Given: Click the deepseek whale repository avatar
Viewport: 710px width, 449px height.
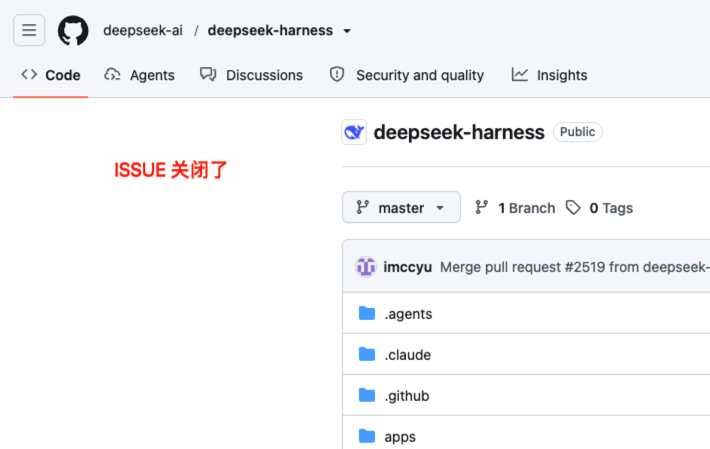Looking at the screenshot, I should tap(354, 132).
